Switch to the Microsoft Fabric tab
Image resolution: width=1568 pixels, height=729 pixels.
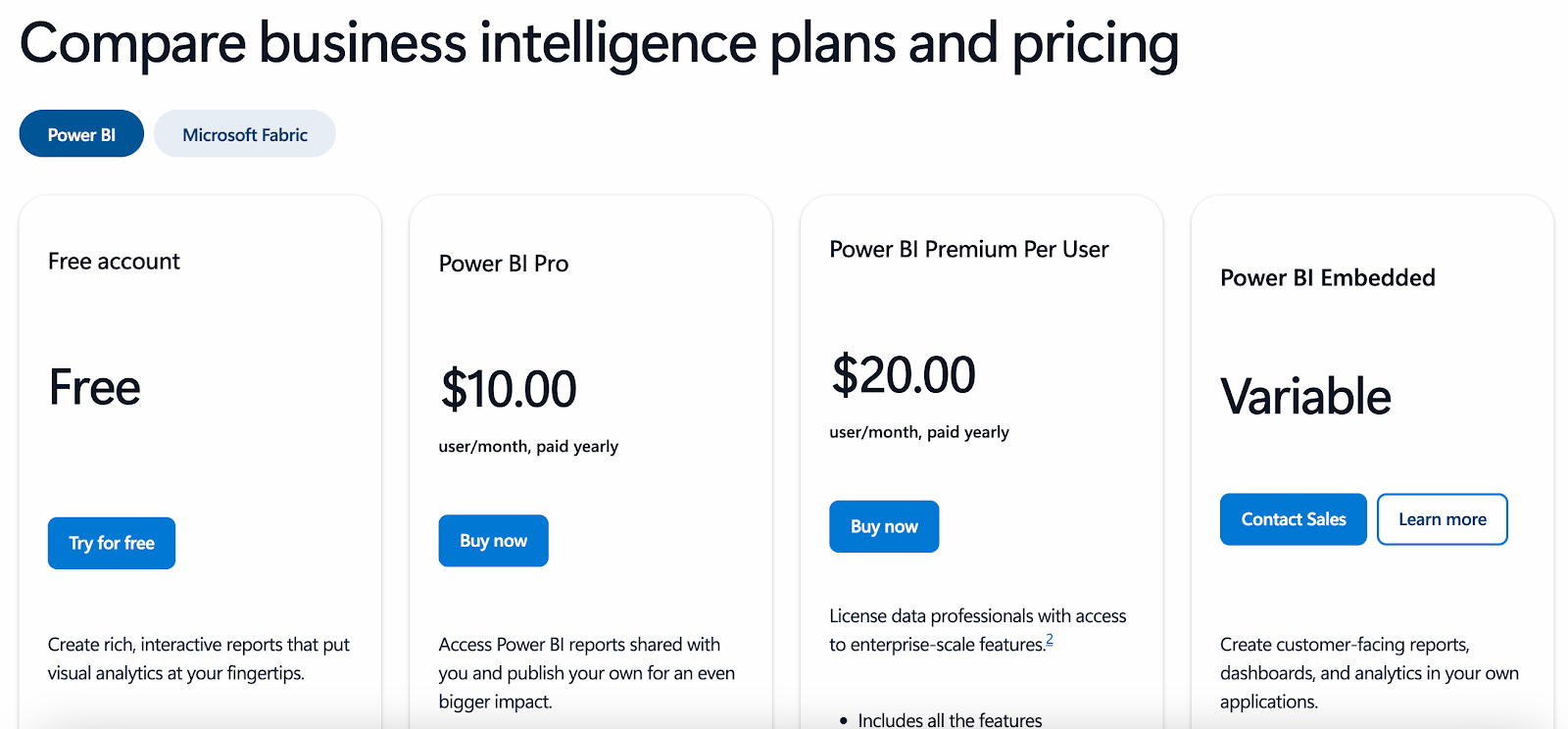(x=245, y=134)
